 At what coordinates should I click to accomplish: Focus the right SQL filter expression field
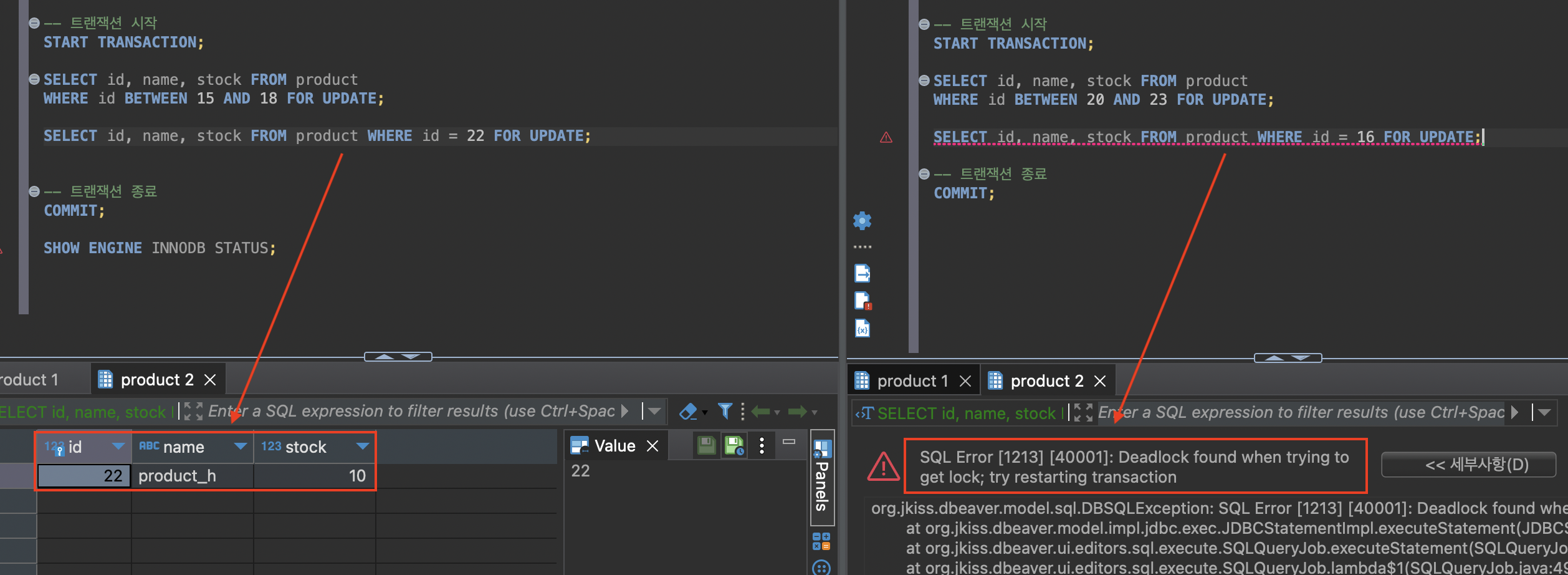click(x=1301, y=413)
